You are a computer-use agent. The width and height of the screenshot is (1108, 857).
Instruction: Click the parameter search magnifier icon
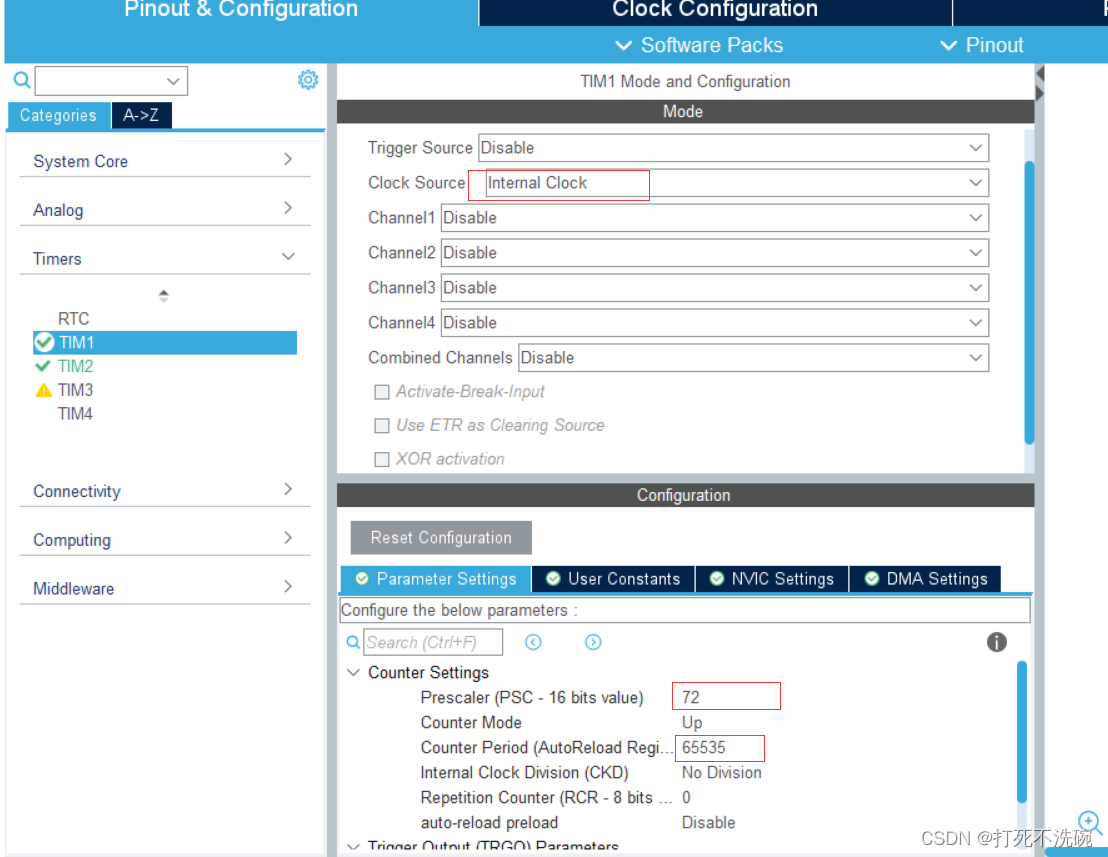353,642
